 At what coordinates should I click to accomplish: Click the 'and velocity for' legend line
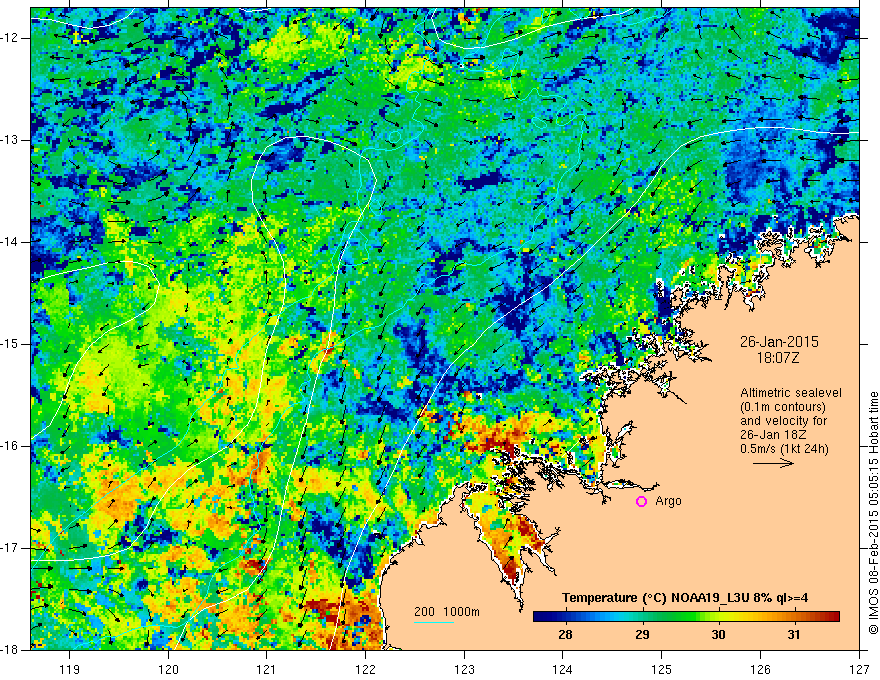783,421
